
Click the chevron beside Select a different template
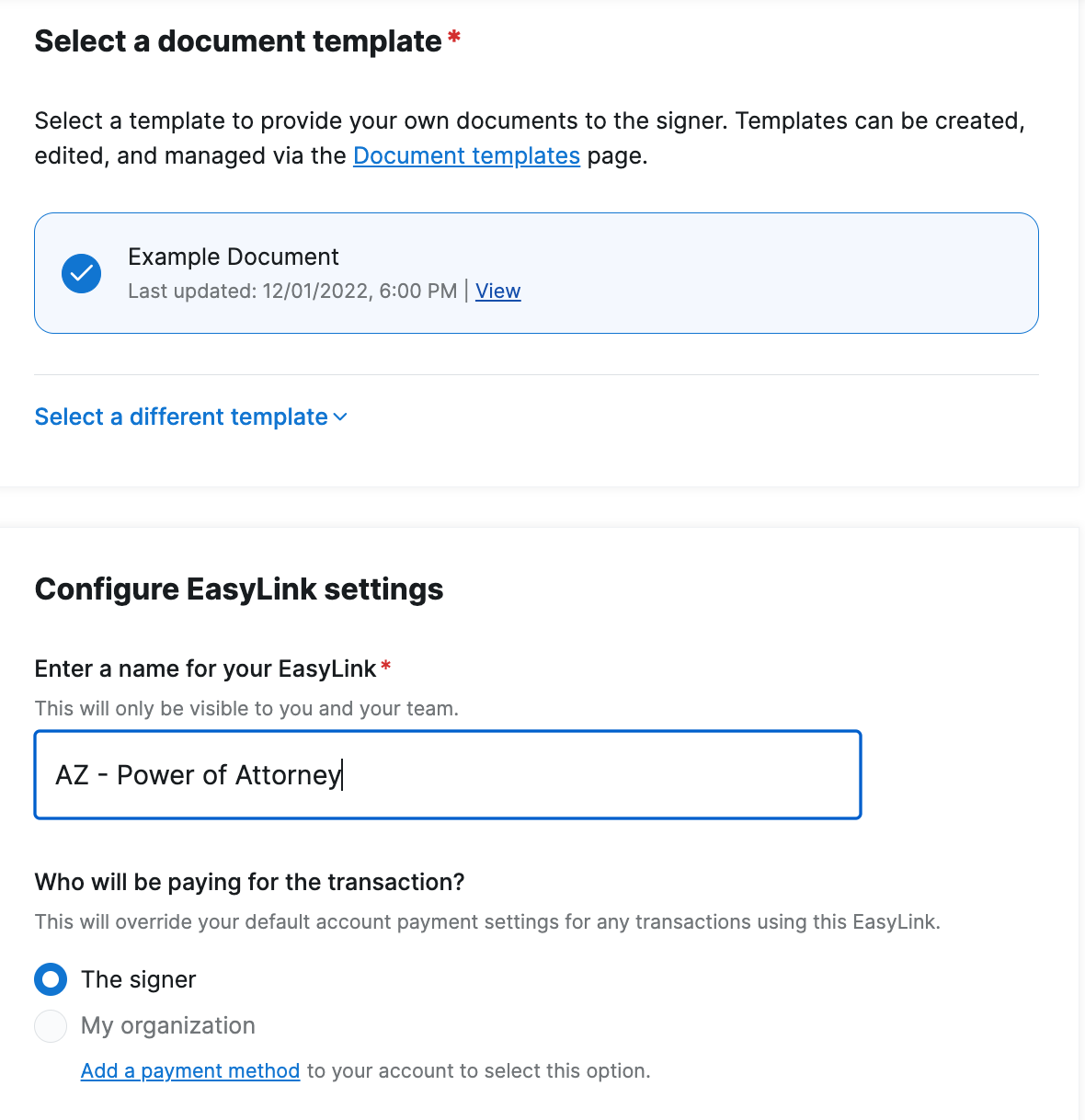click(x=339, y=417)
